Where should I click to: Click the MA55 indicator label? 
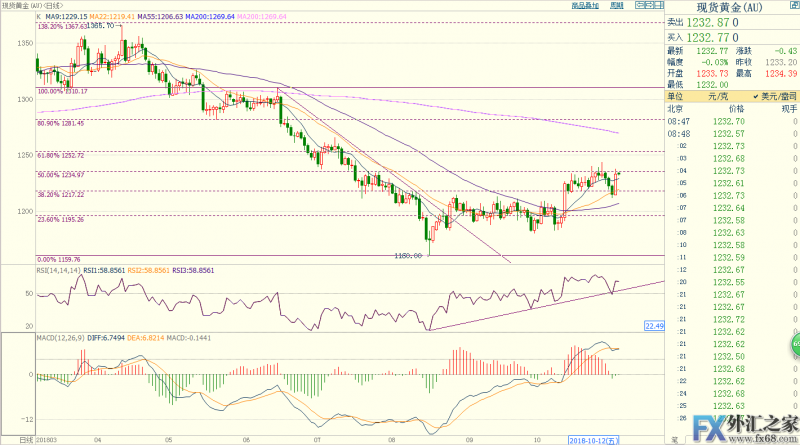tap(164, 17)
